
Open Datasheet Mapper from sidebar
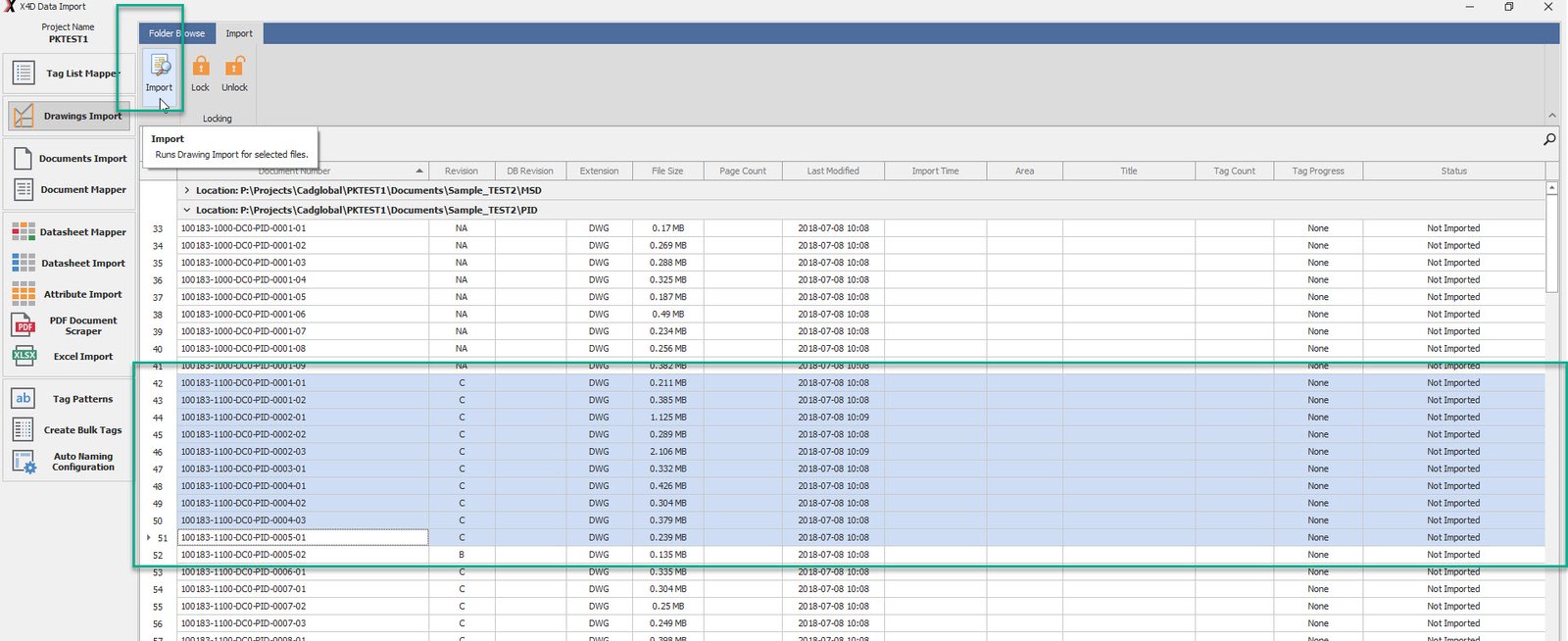(x=69, y=232)
